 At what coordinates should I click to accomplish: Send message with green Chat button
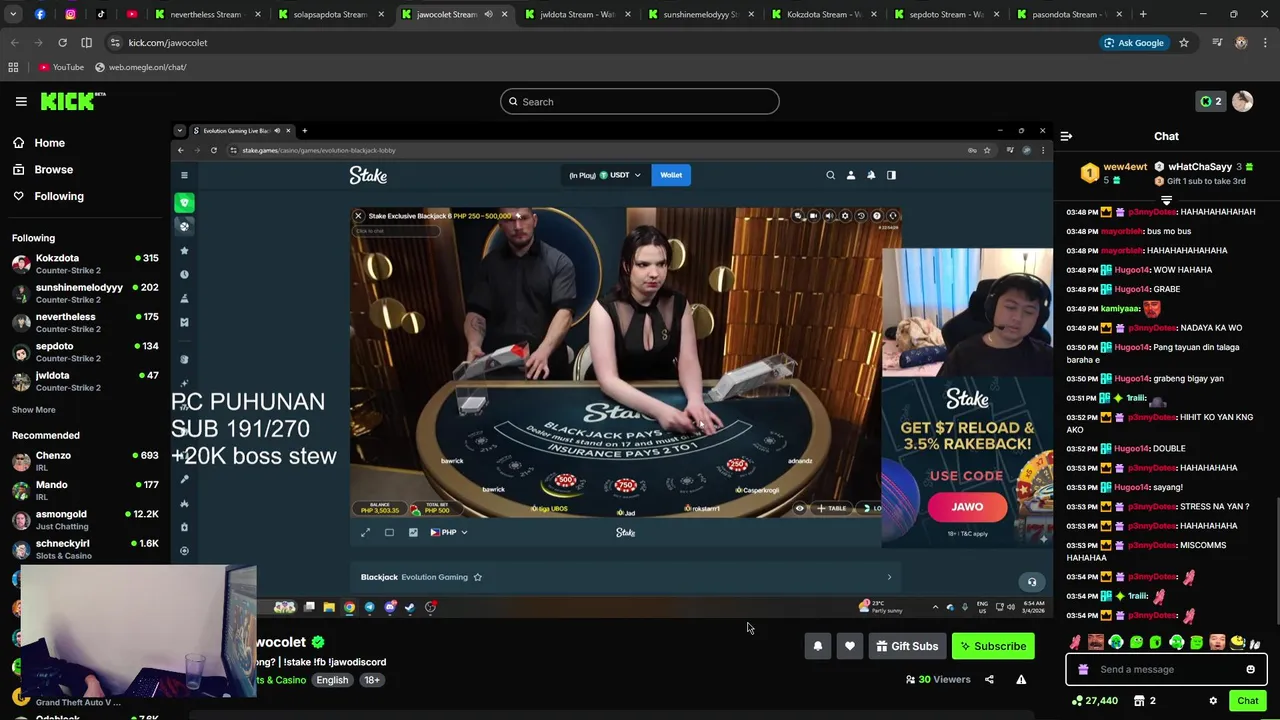[1247, 701]
